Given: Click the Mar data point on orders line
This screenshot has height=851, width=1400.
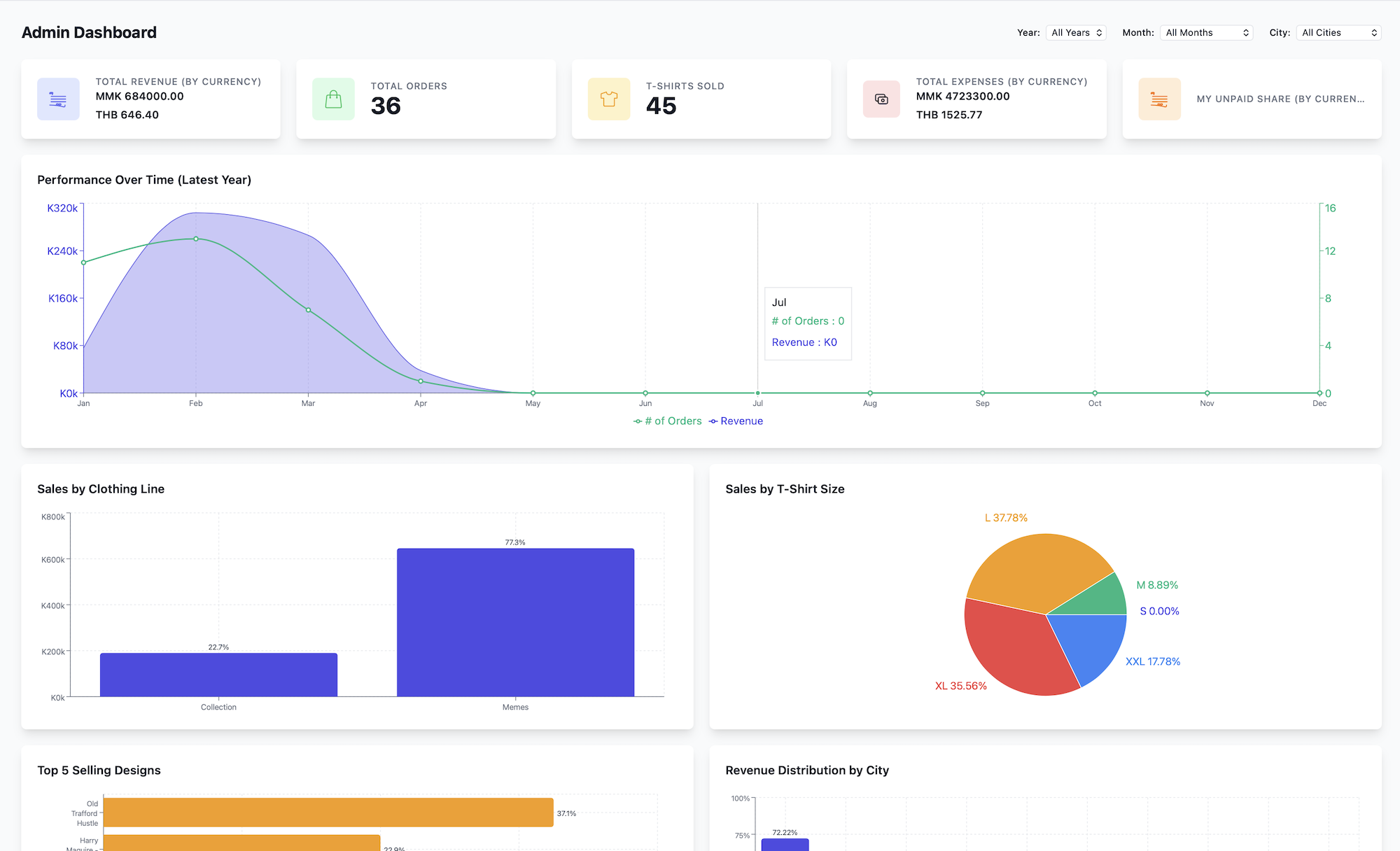Looking at the screenshot, I should click(x=308, y=310).
